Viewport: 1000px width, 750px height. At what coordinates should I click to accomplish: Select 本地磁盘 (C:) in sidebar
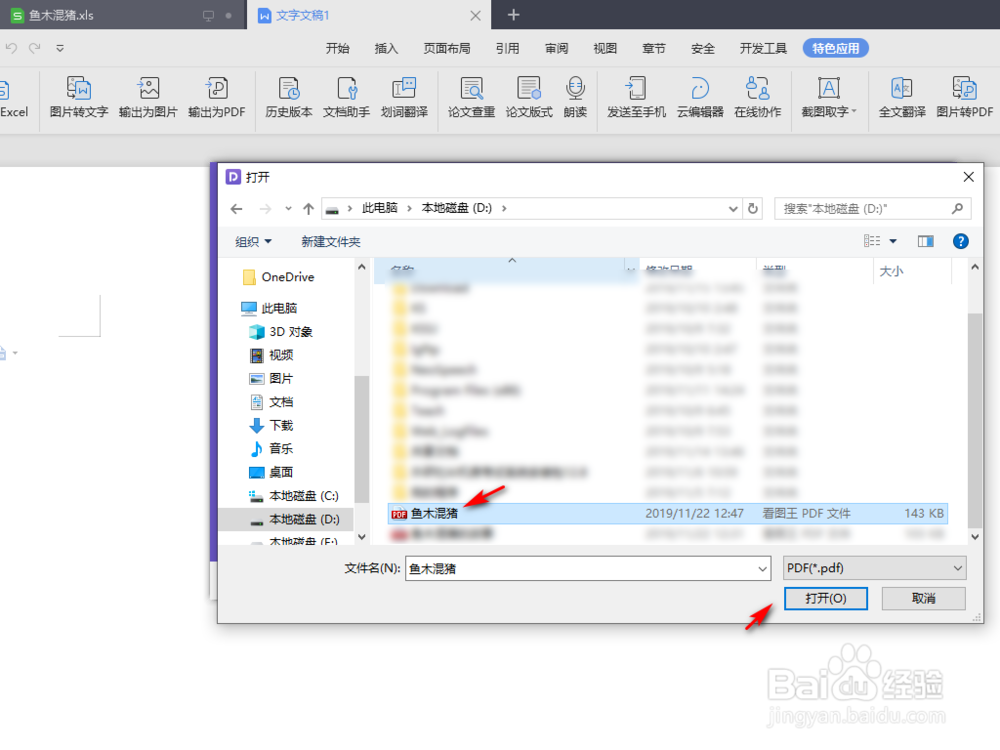point(293,496)
